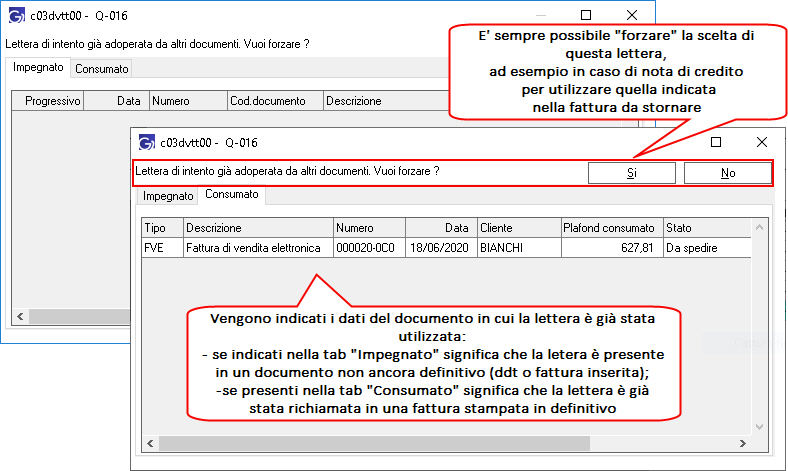Image resolution: width=788 pixels, height=471 pixels.
Task: Sort by Data column in front window
Action: (441, 228)
